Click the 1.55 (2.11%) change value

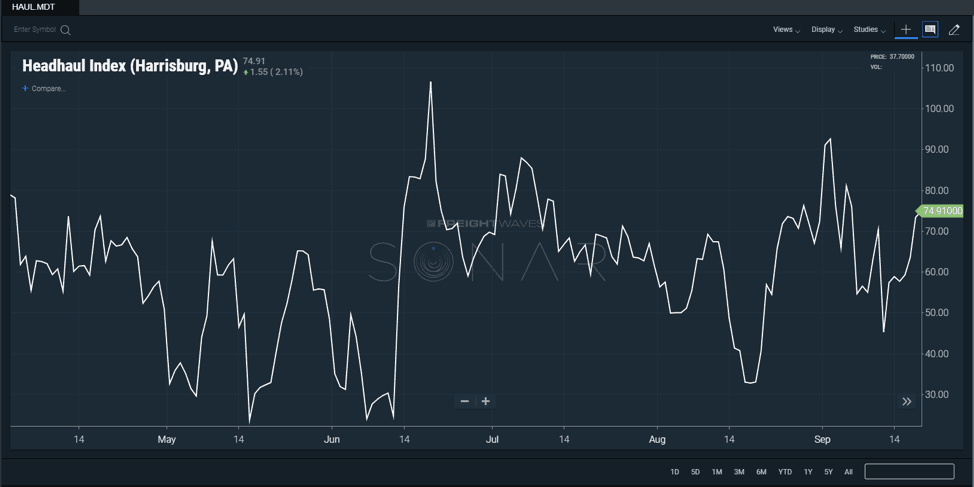pos(276,72)
